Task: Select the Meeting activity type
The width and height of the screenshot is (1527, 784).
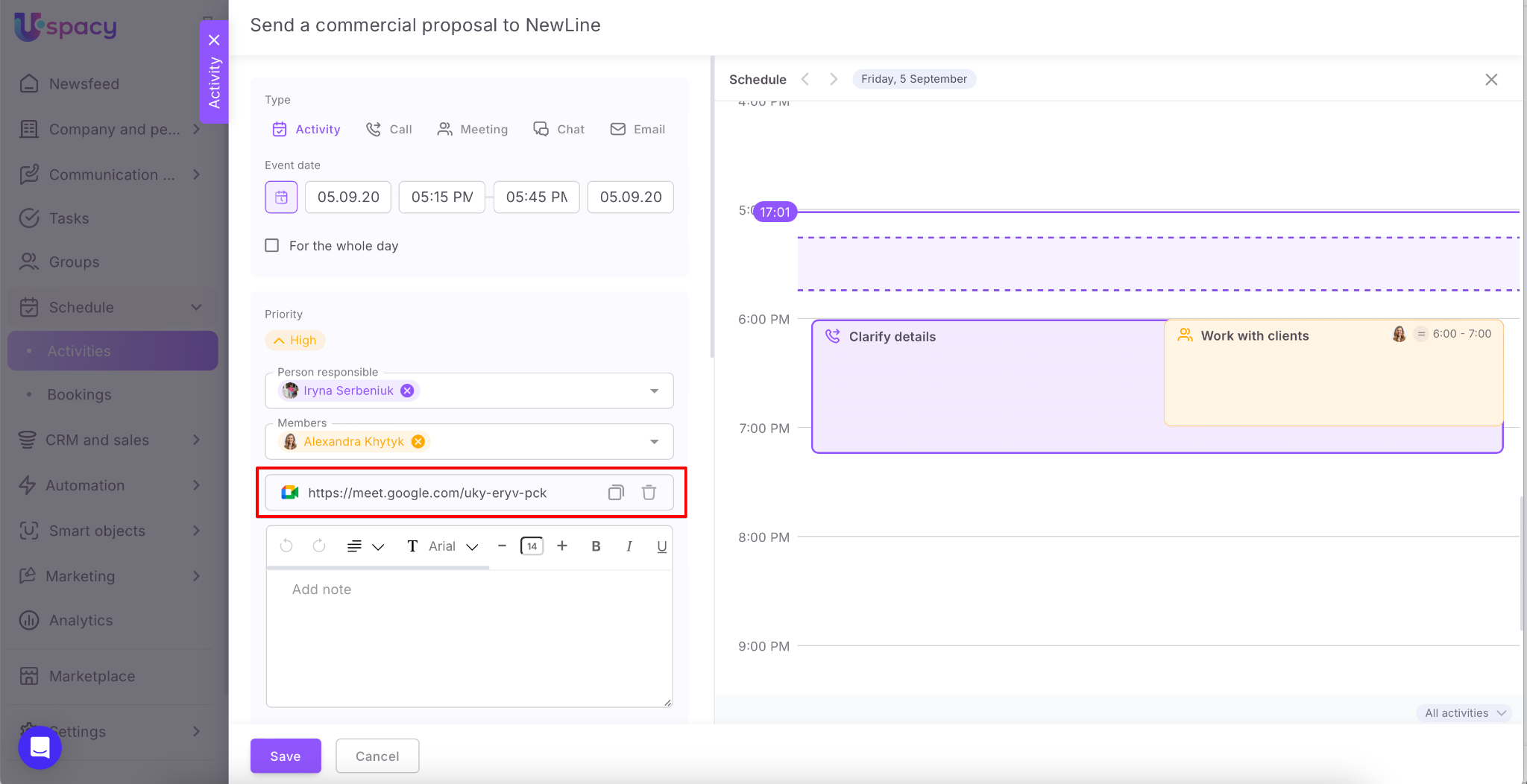Action: coord(473,129)
